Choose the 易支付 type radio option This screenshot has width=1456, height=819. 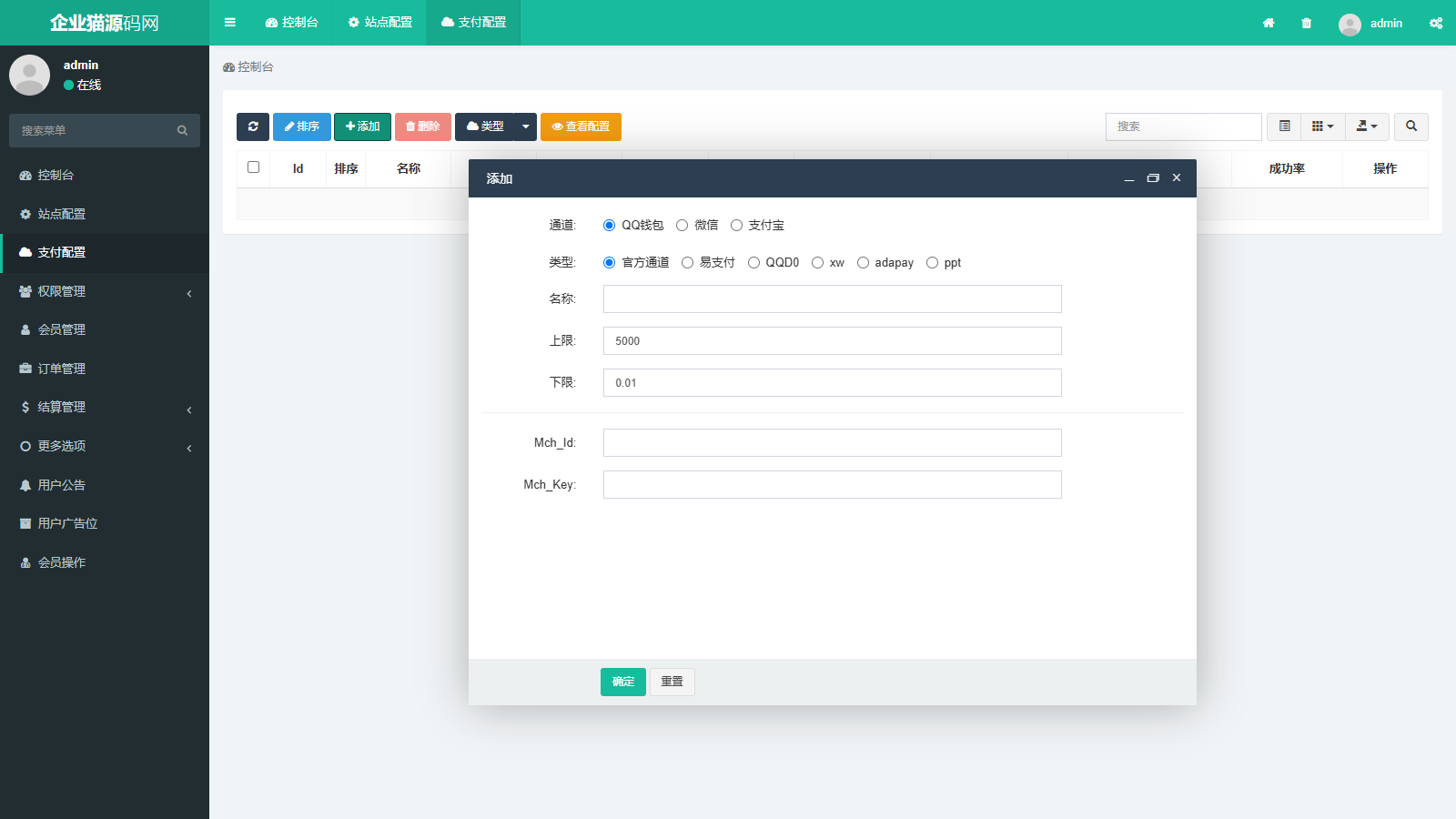pyautogui.click(x=688, y=263)
